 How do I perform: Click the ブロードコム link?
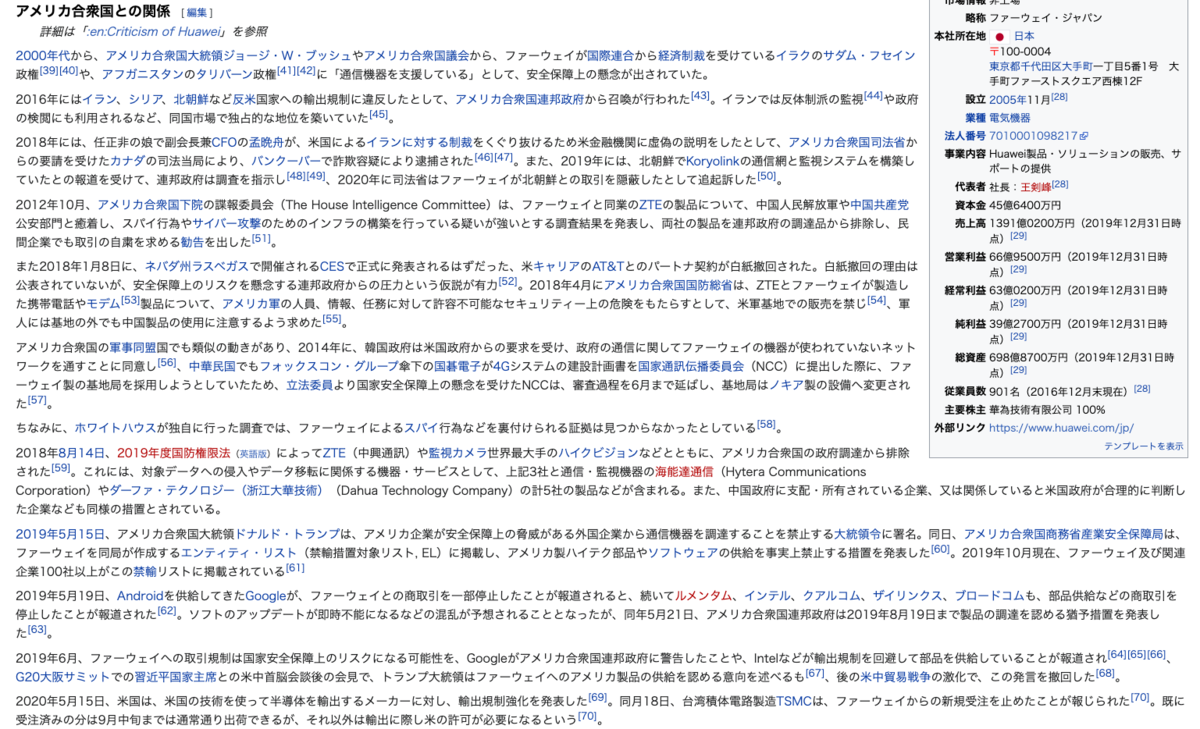click(x=988, y=595)
